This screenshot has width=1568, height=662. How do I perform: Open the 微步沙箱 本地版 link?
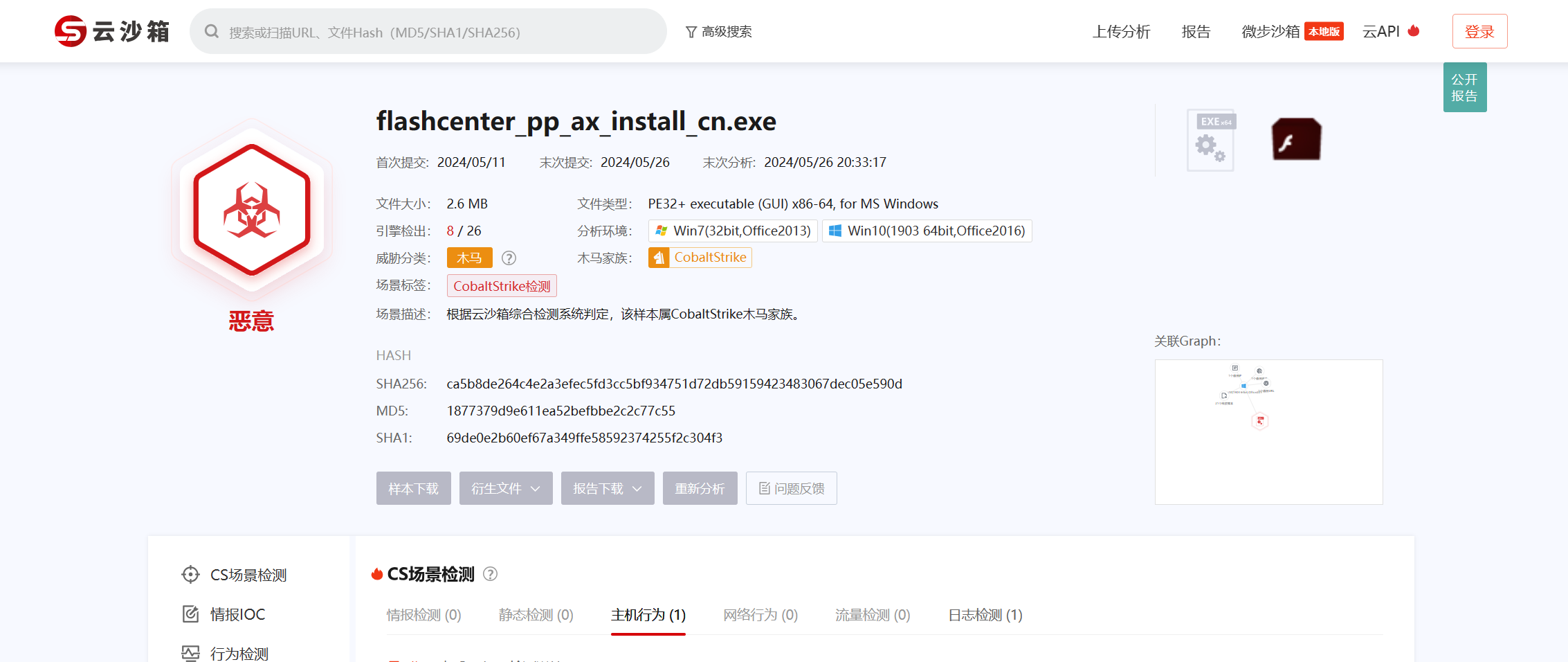1293,32
